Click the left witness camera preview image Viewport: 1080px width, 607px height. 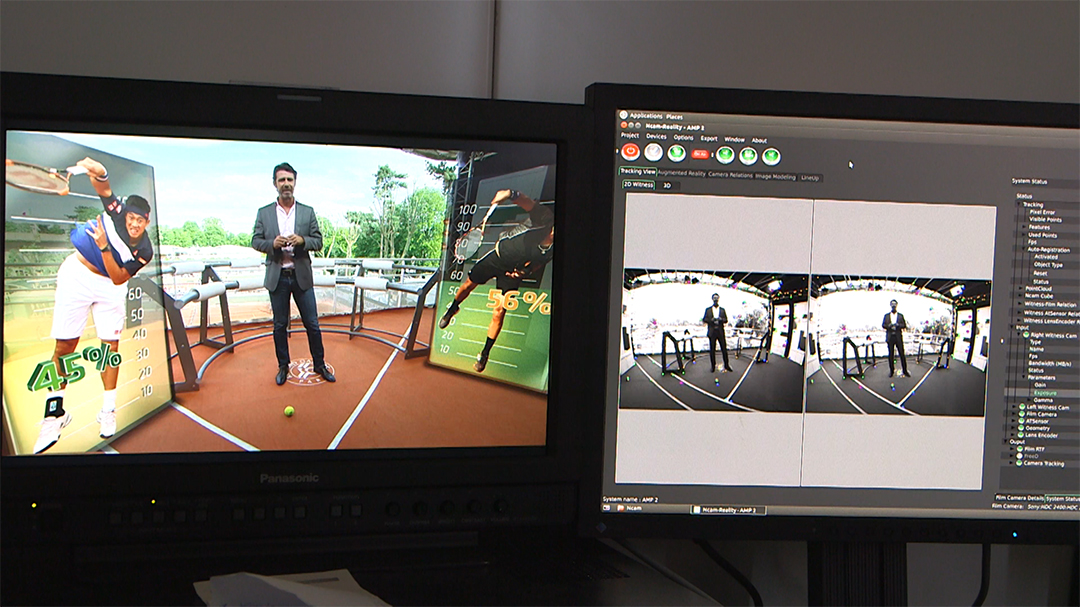coord(714,342)
